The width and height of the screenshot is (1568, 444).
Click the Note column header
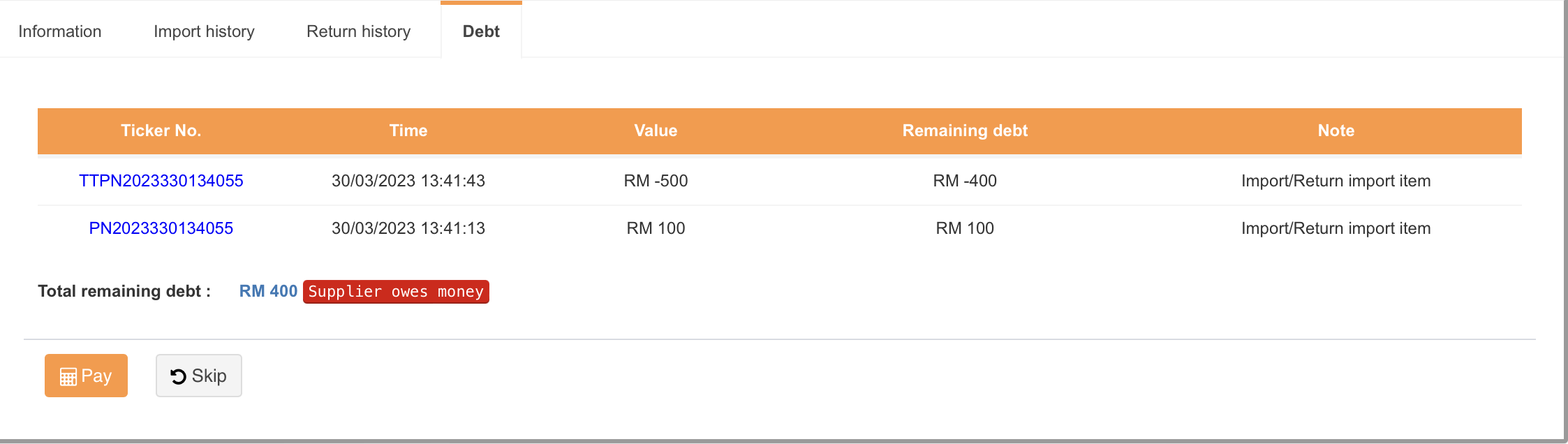(x=1336, y=131)
